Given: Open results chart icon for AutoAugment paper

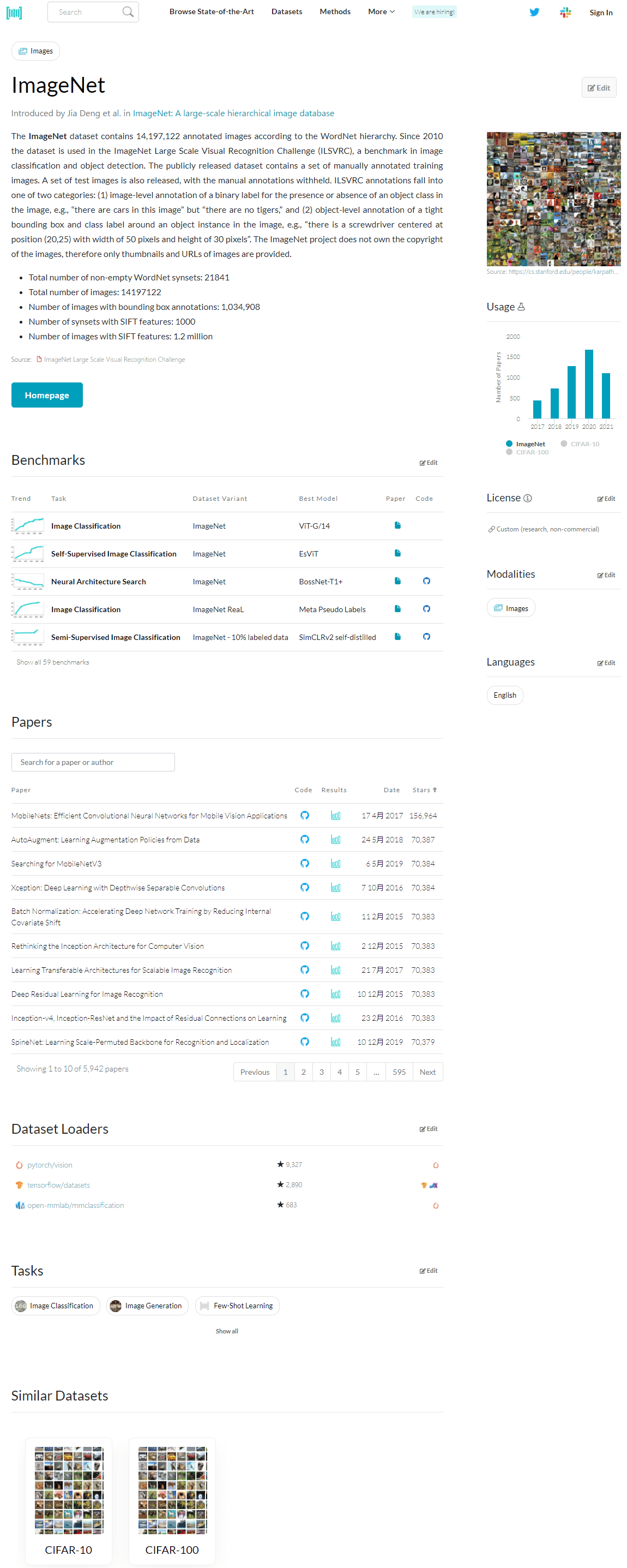Looking at the screenshot, I should pos(335,840).
